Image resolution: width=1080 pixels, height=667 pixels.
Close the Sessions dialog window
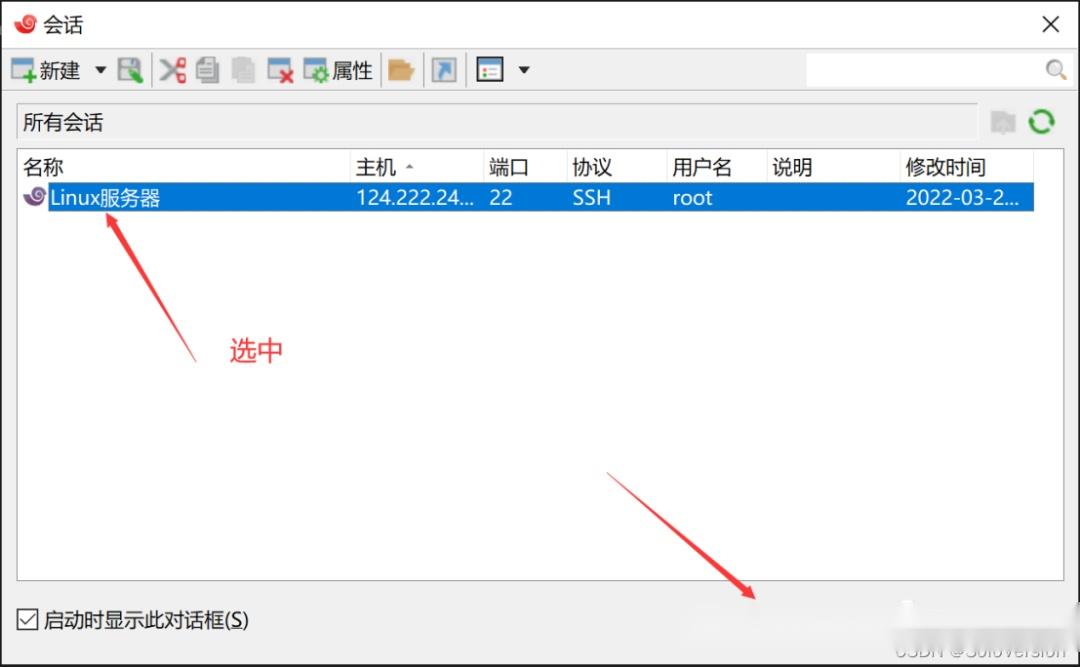(x=1050, y=25)
